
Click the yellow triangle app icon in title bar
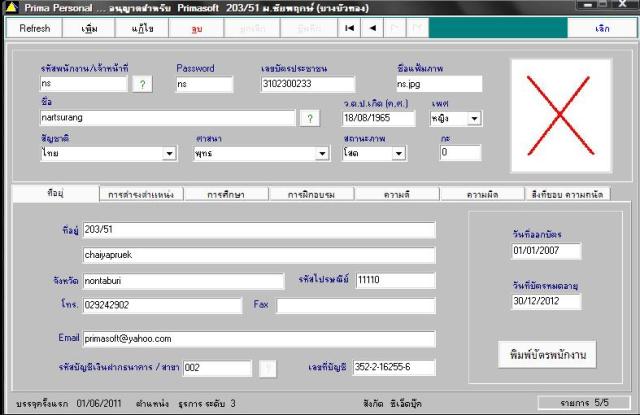11,7
